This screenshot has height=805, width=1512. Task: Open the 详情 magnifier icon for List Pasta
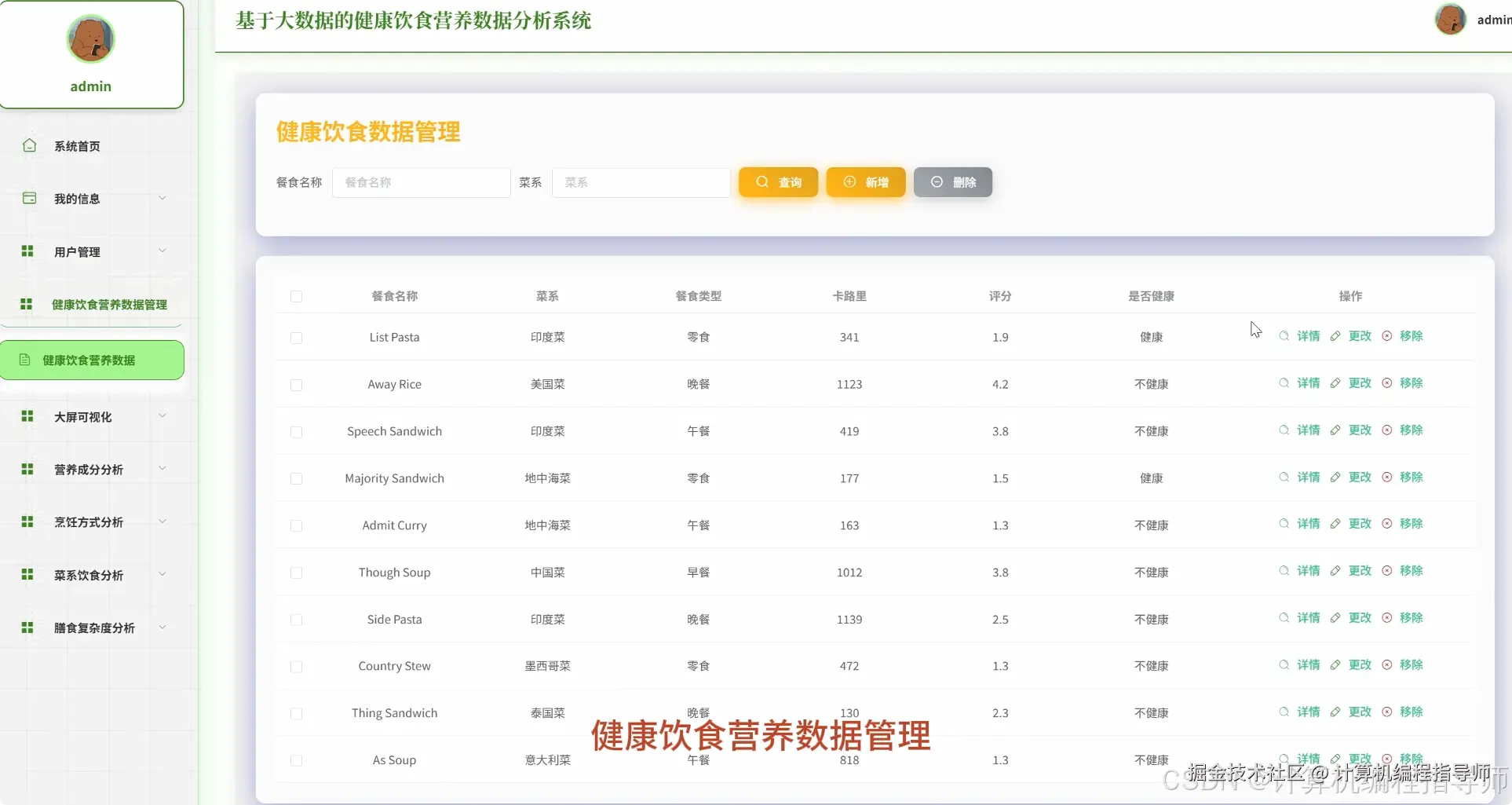1284,335
